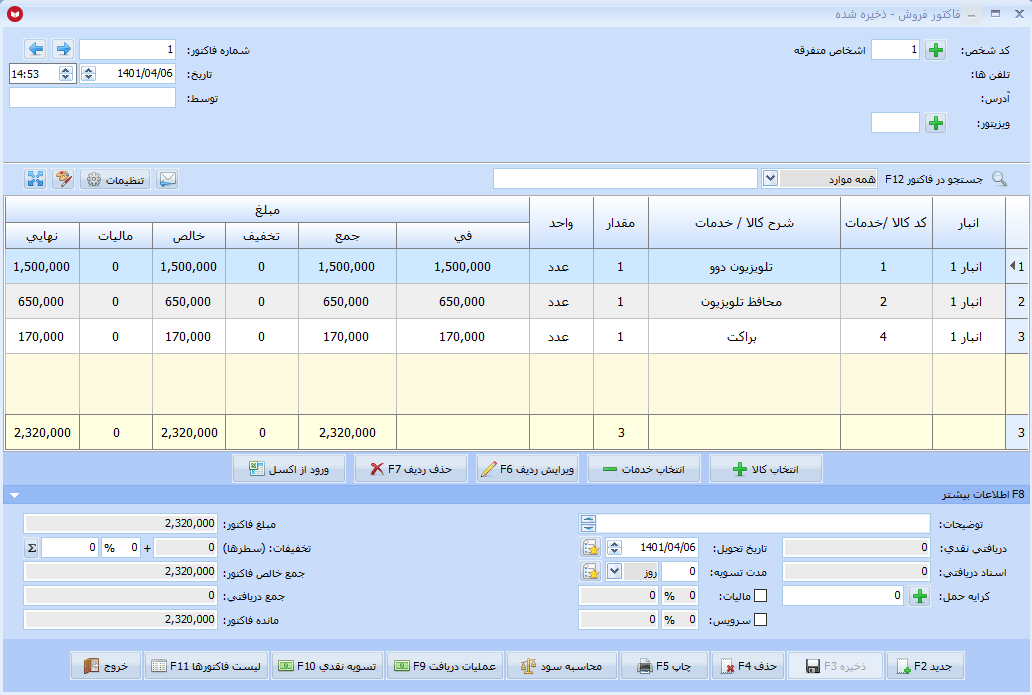Toggle the سرویس service checkbox
Viewport: 1032px width, 695px height.
(x=760, y=619)
